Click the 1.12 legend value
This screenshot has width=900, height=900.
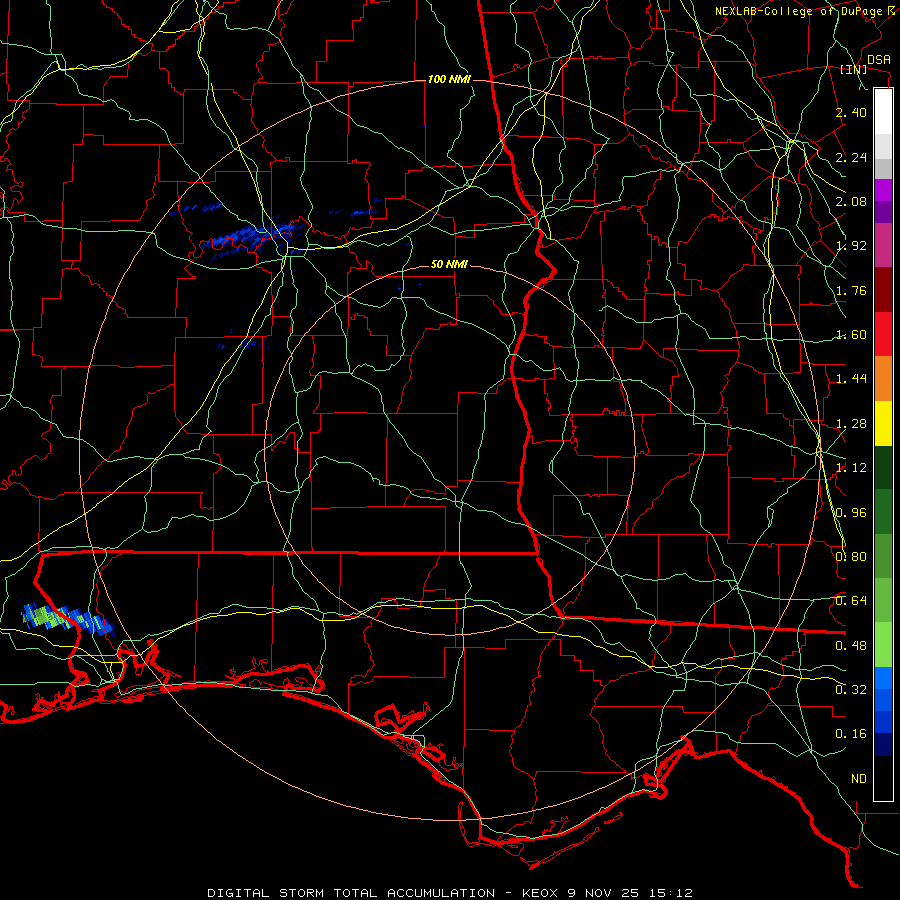pos(851,468)
